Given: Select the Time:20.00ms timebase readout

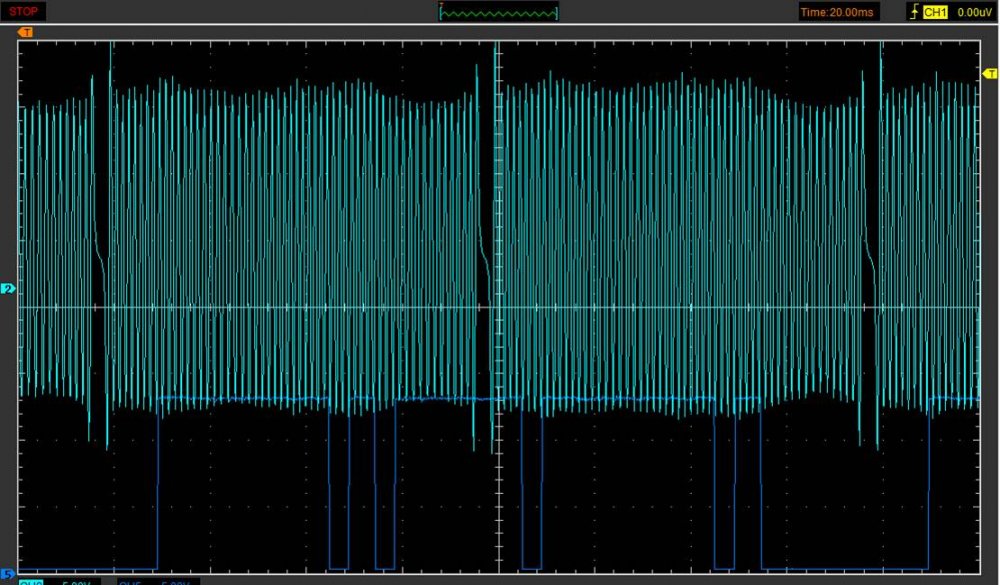Looking at the screenshot, I should (838, 12).
